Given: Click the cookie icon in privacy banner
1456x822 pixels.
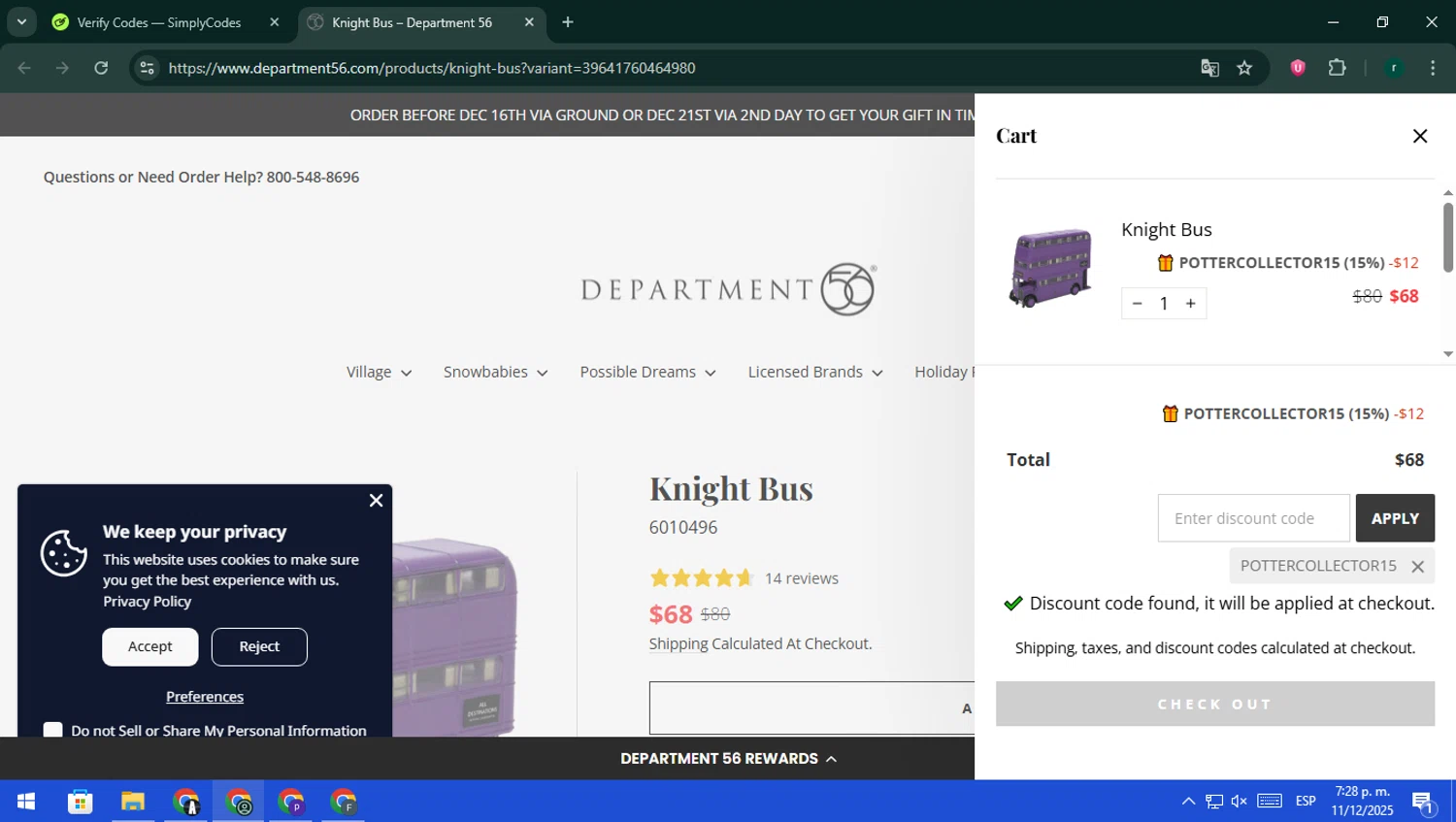Looking at the screenshot, I should tap(64, 553).
